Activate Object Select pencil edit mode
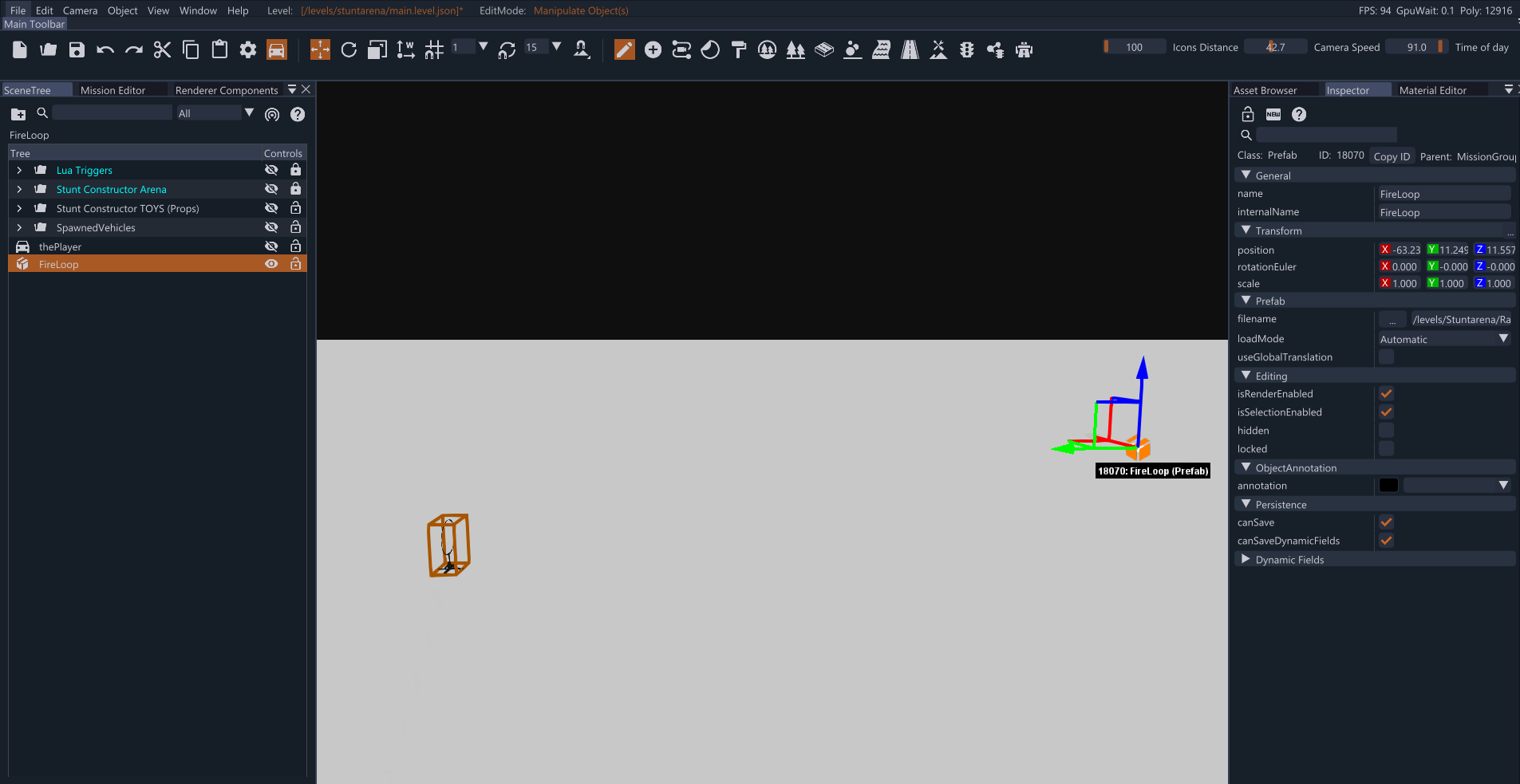The width and height of the screenshot is (1520, 784). (625, 49)
